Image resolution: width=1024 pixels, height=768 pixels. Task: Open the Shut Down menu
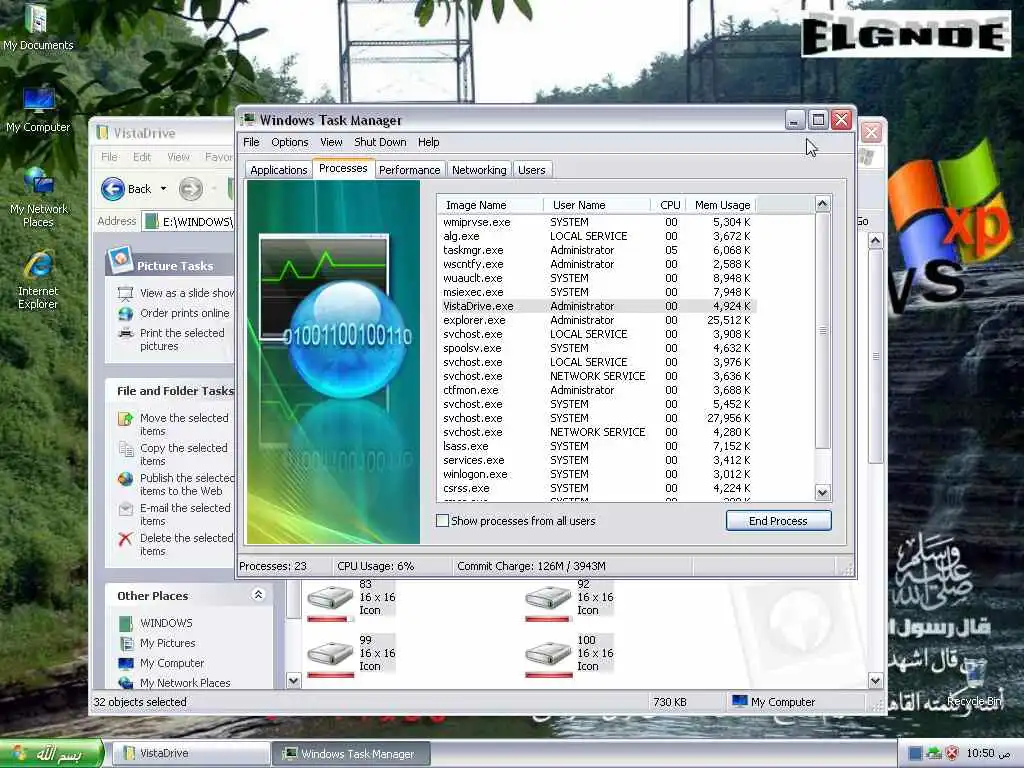(380, 142)
